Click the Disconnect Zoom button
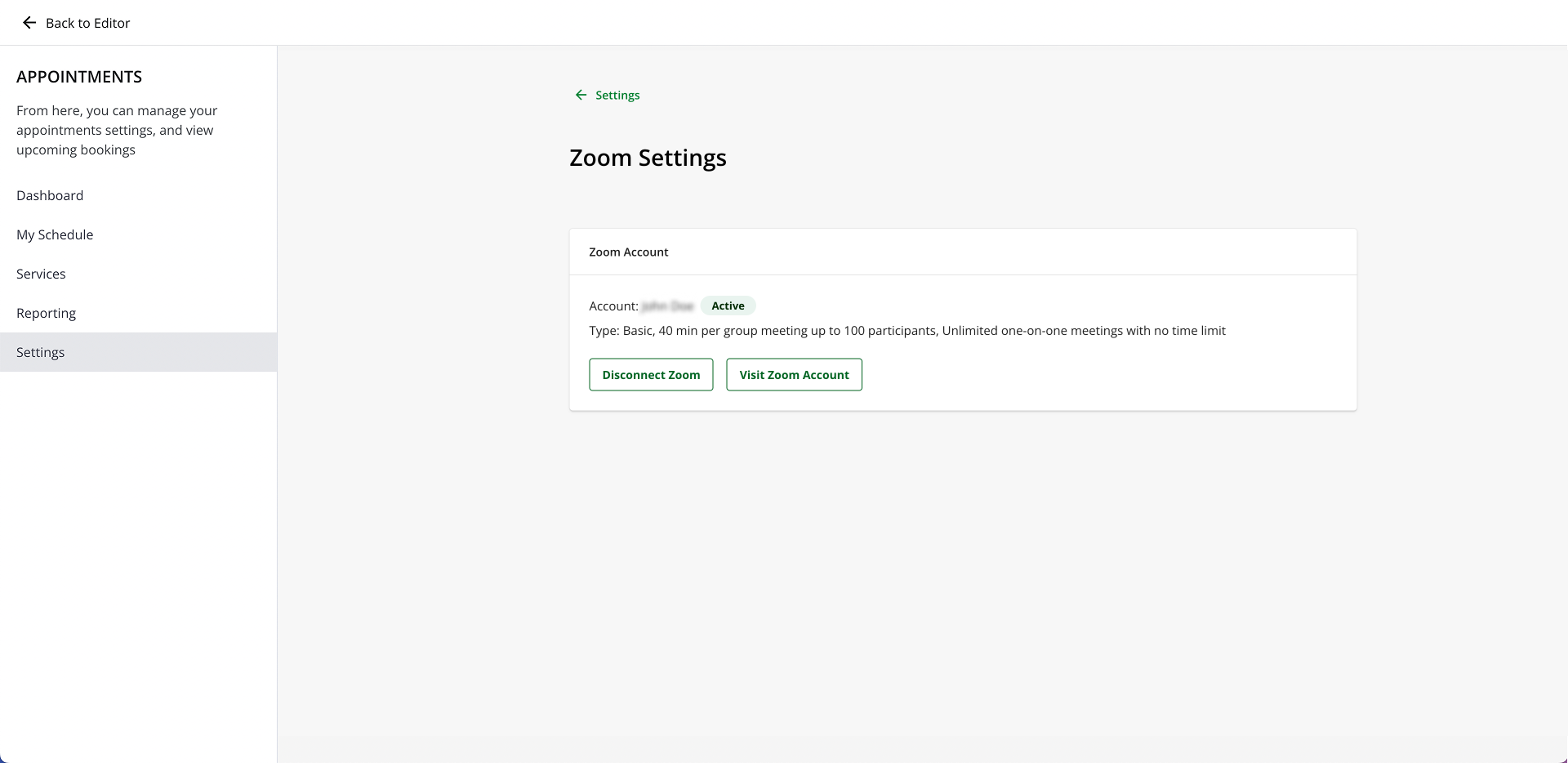1568x763 pixels. click(651, 375)
